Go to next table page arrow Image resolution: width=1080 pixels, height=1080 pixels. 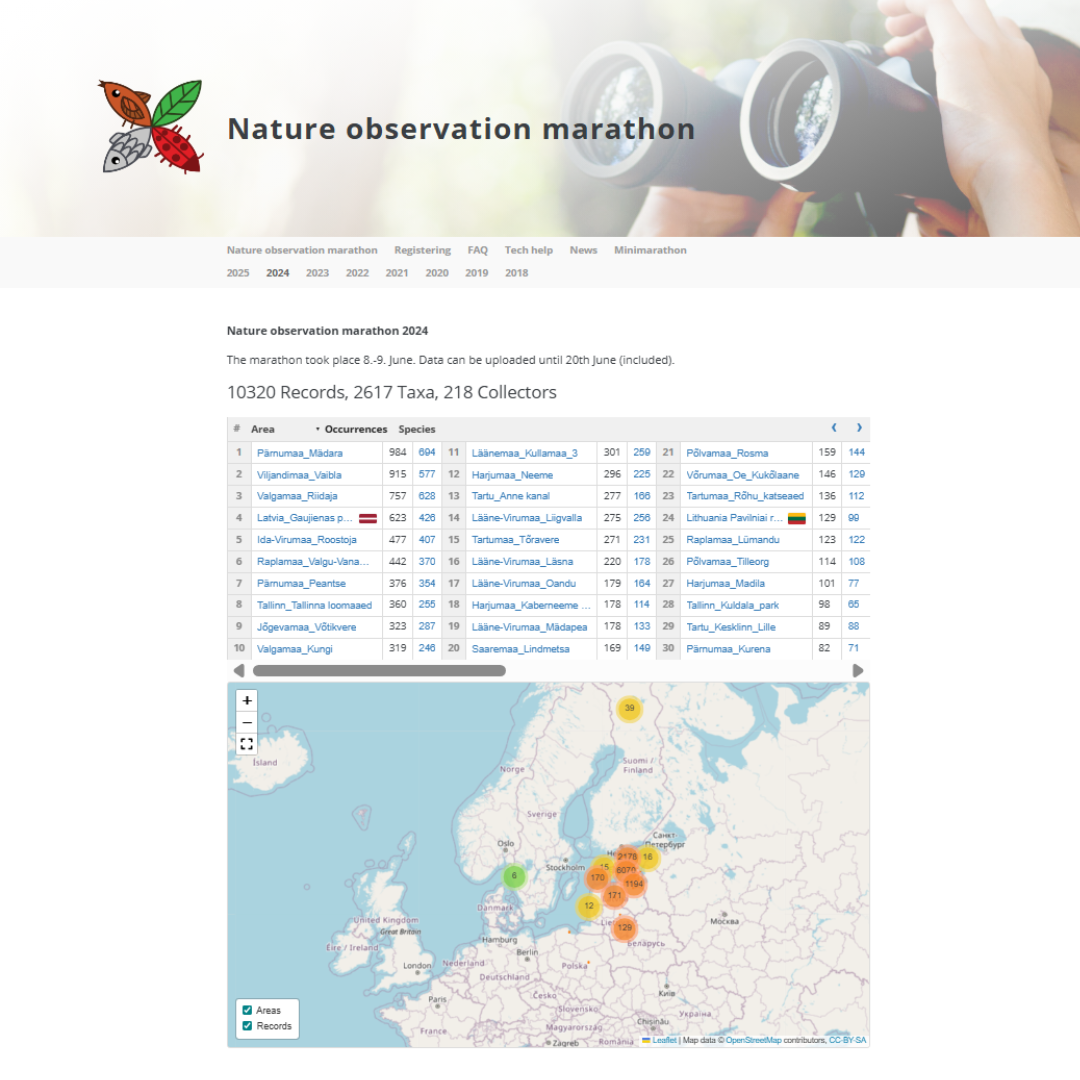tap(858, 428)
